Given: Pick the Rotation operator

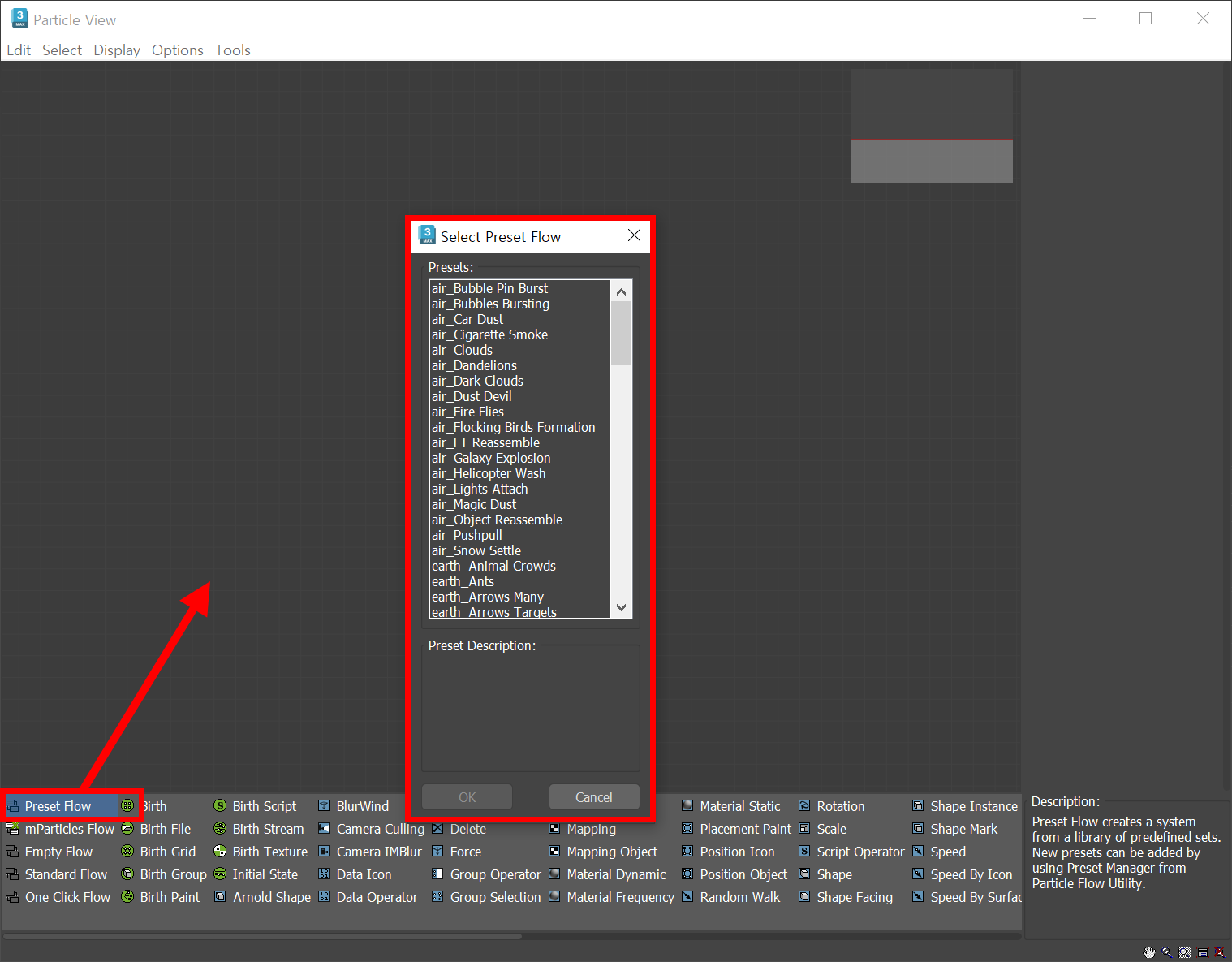Looking at the screenshot, I should pyautogui.click(x=832, y=806).
